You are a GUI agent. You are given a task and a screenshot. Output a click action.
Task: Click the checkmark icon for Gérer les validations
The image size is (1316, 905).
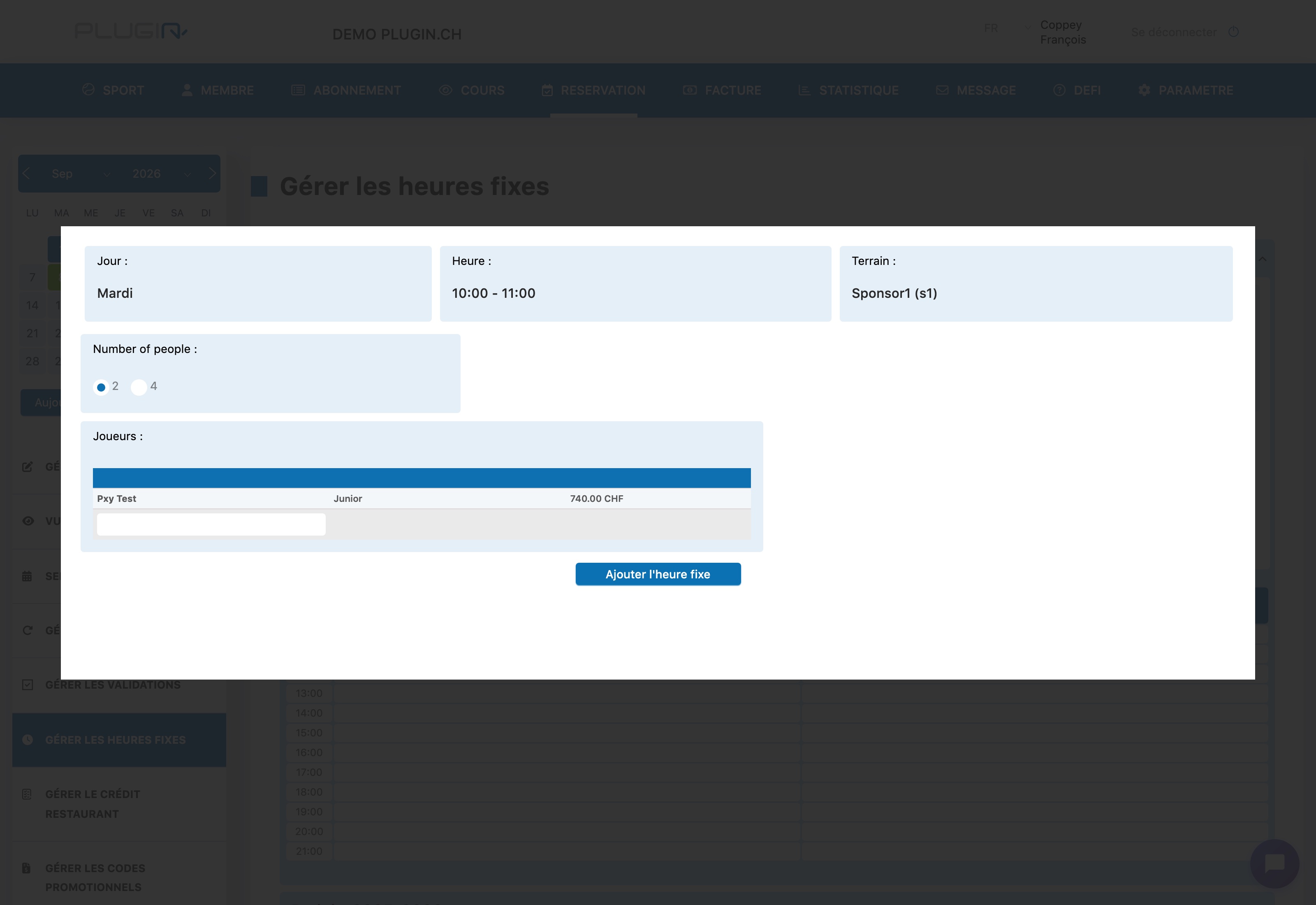[x=27, y=685]
